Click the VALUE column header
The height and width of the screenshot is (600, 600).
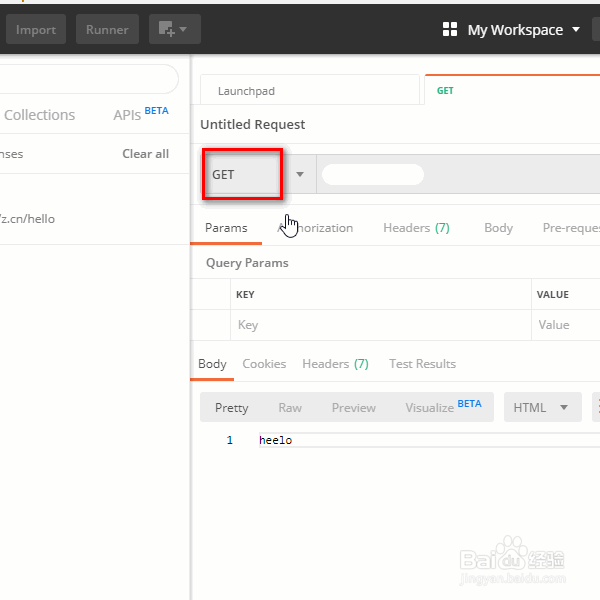(553, 295)
